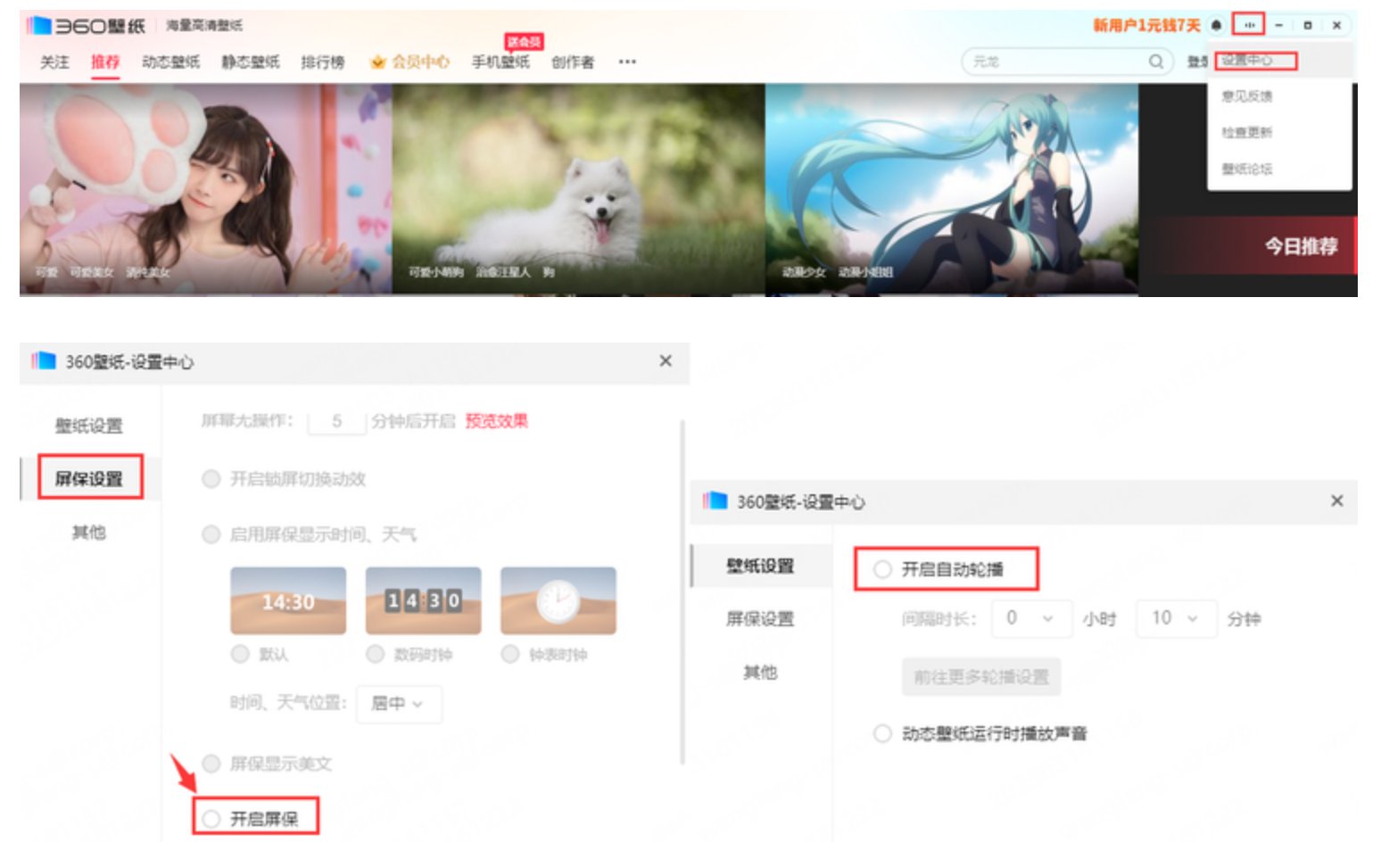Viewport: 1389px width, 868px height.
Task: Click the crown icon beside 会员中心
Action: (378, 62)
